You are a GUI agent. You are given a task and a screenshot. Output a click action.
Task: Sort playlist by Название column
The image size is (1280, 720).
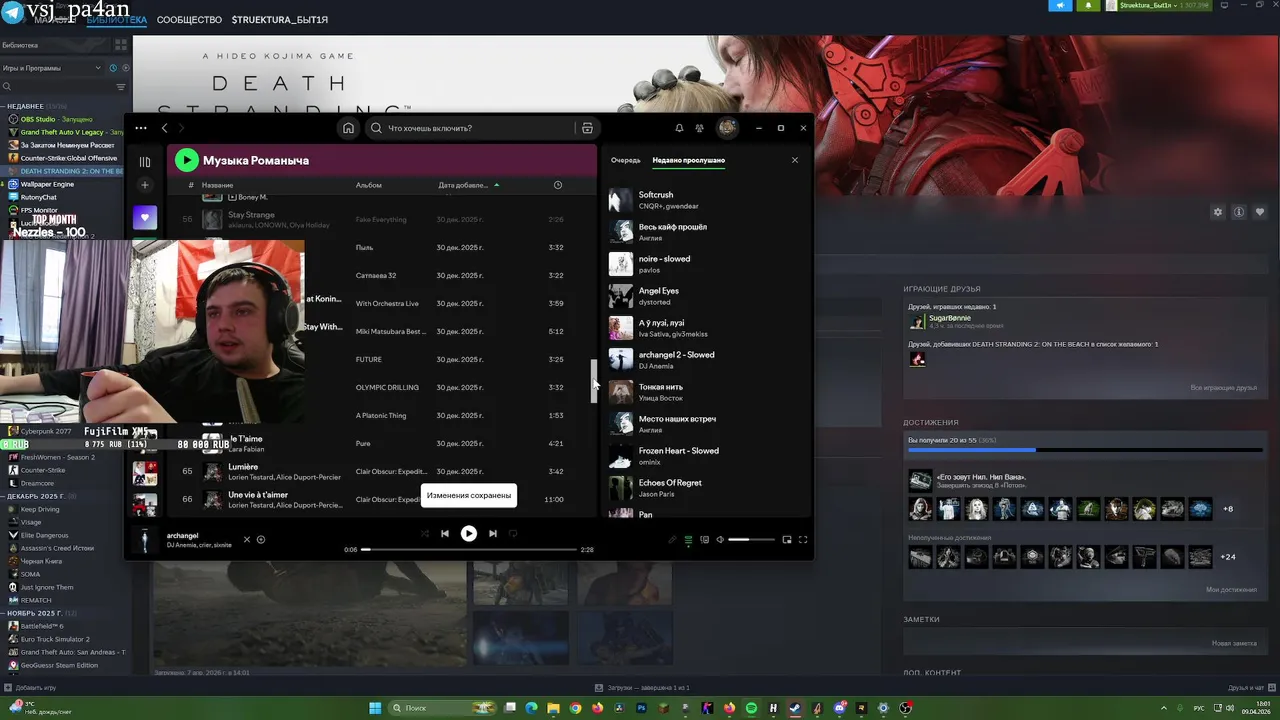point(217,185)
